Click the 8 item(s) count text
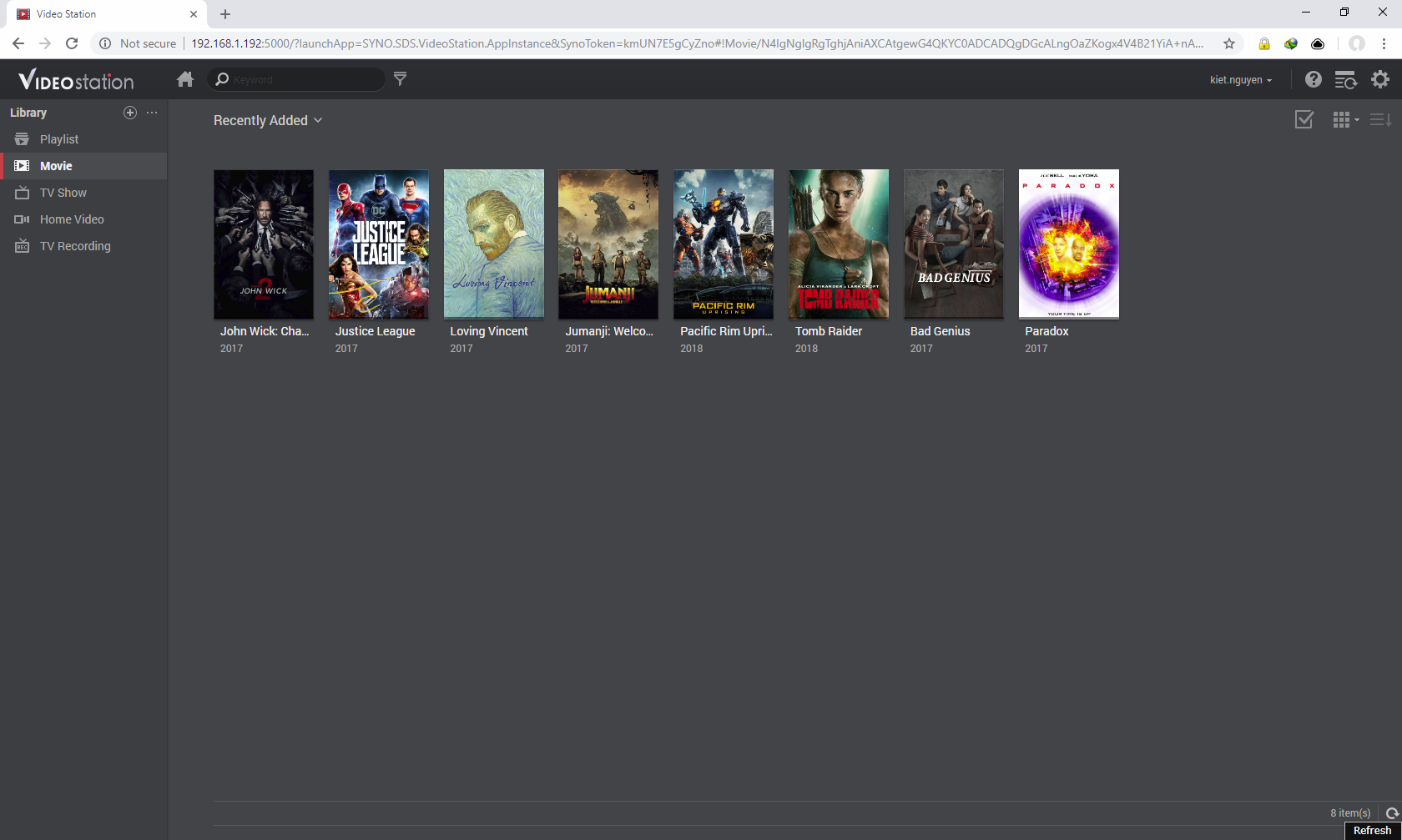The width and height of the screenshot is (1402, 840). click(x=1350, y=813)
